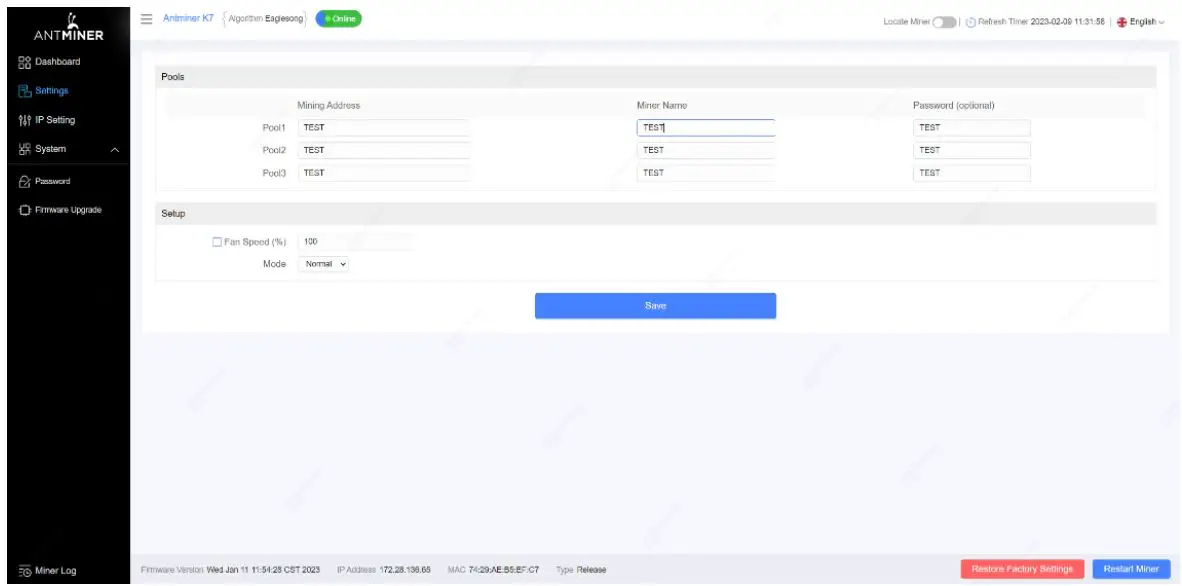Click the Password lock icon

24,181
